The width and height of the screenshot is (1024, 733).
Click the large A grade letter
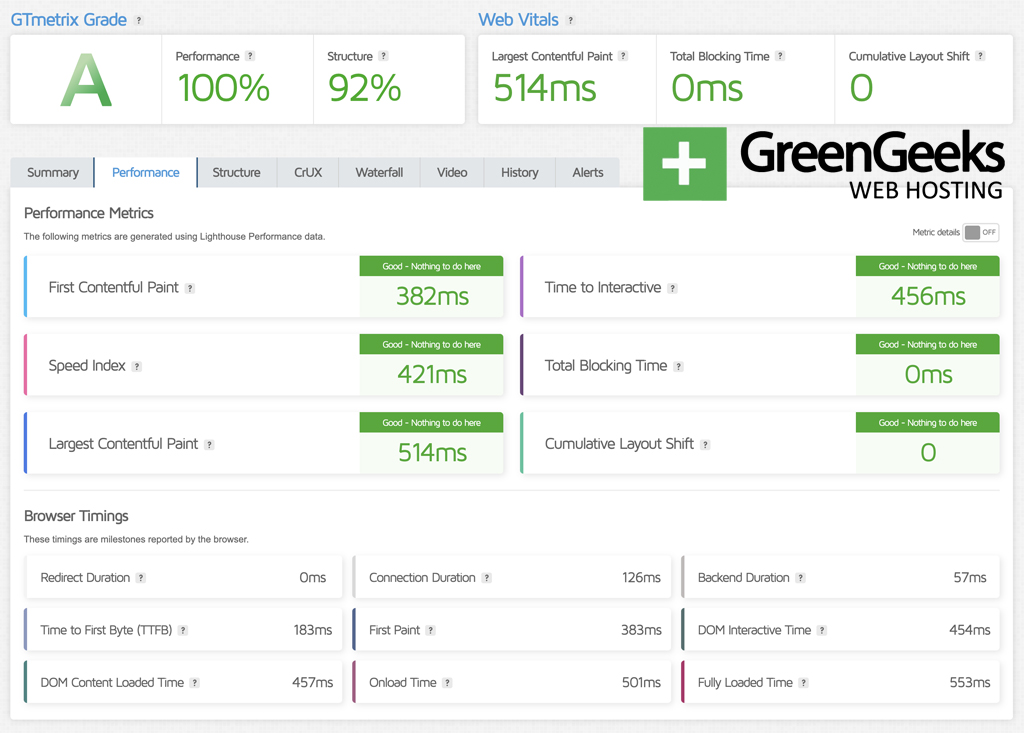pos(86,80)
